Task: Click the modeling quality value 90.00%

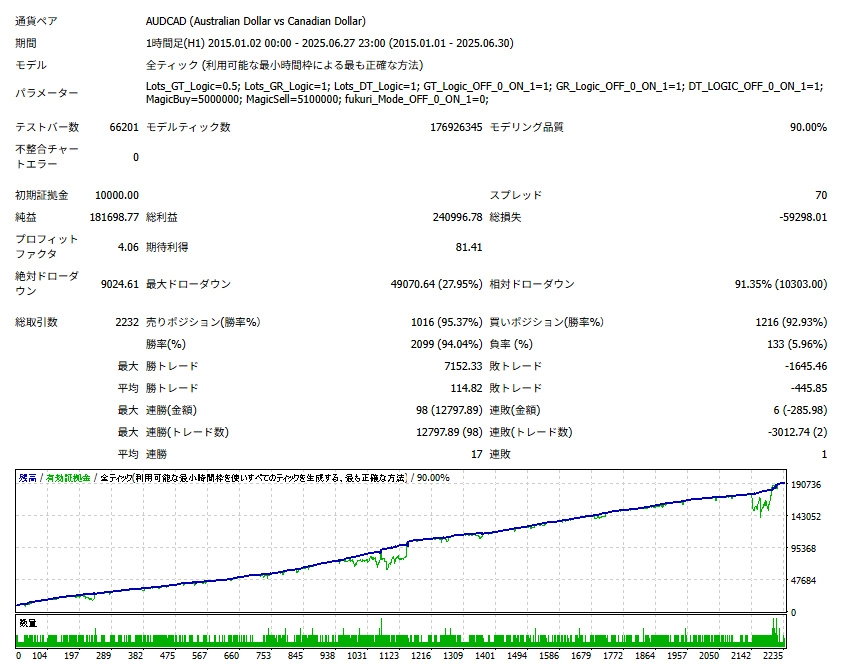Action: click(x=808, y=127)
